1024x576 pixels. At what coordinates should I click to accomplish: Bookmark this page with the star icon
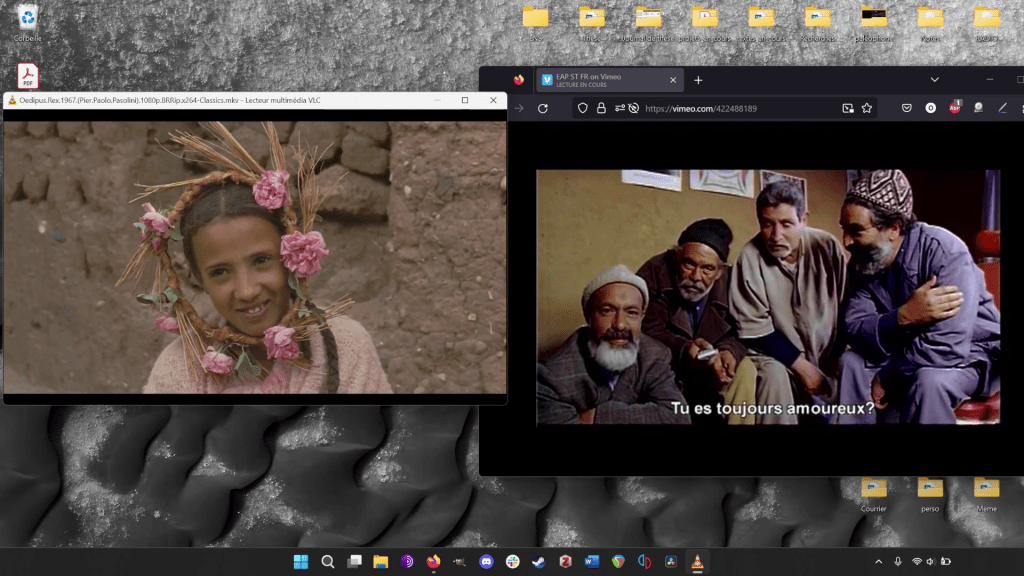(867, 108)
